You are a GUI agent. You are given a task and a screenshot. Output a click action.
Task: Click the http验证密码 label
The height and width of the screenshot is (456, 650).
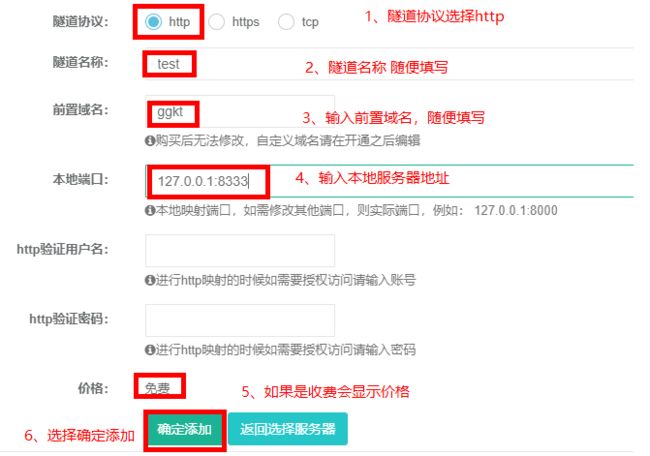pos(69,319)
